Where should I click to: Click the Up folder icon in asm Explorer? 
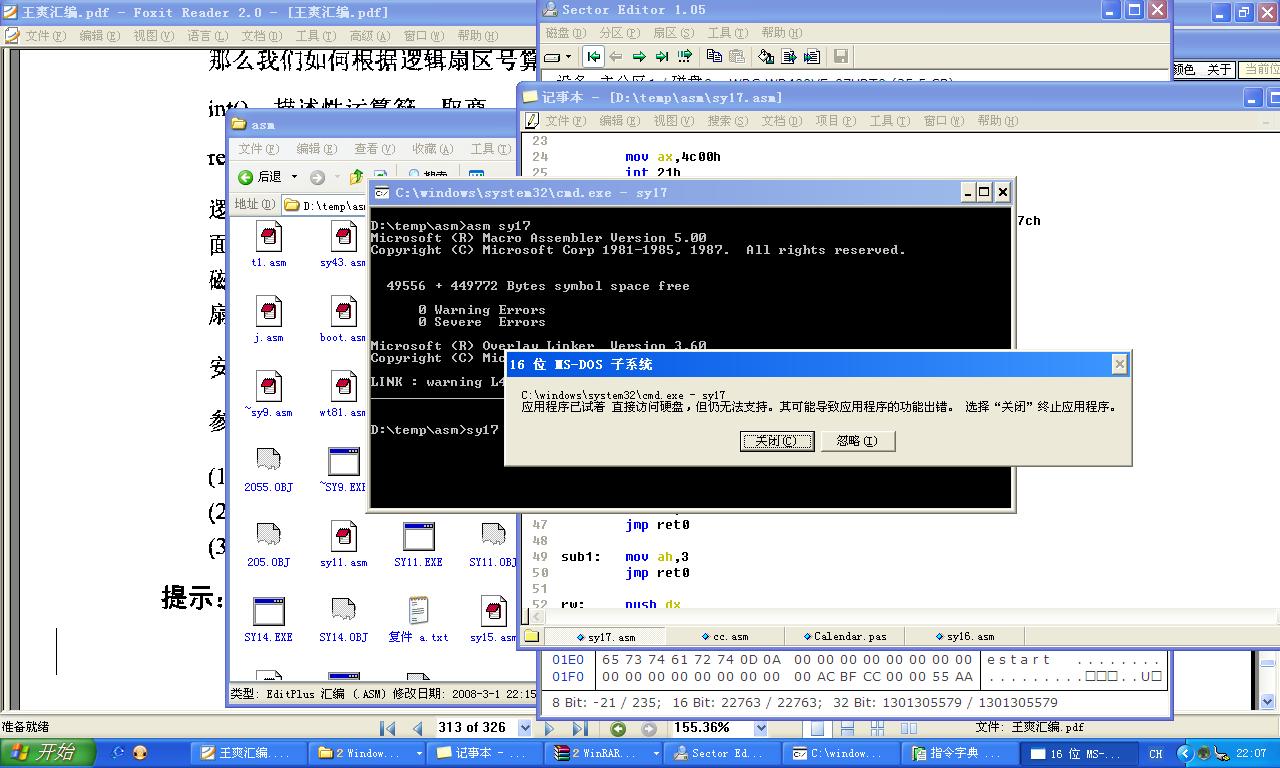pyautogui.click(x=356, y=177)
